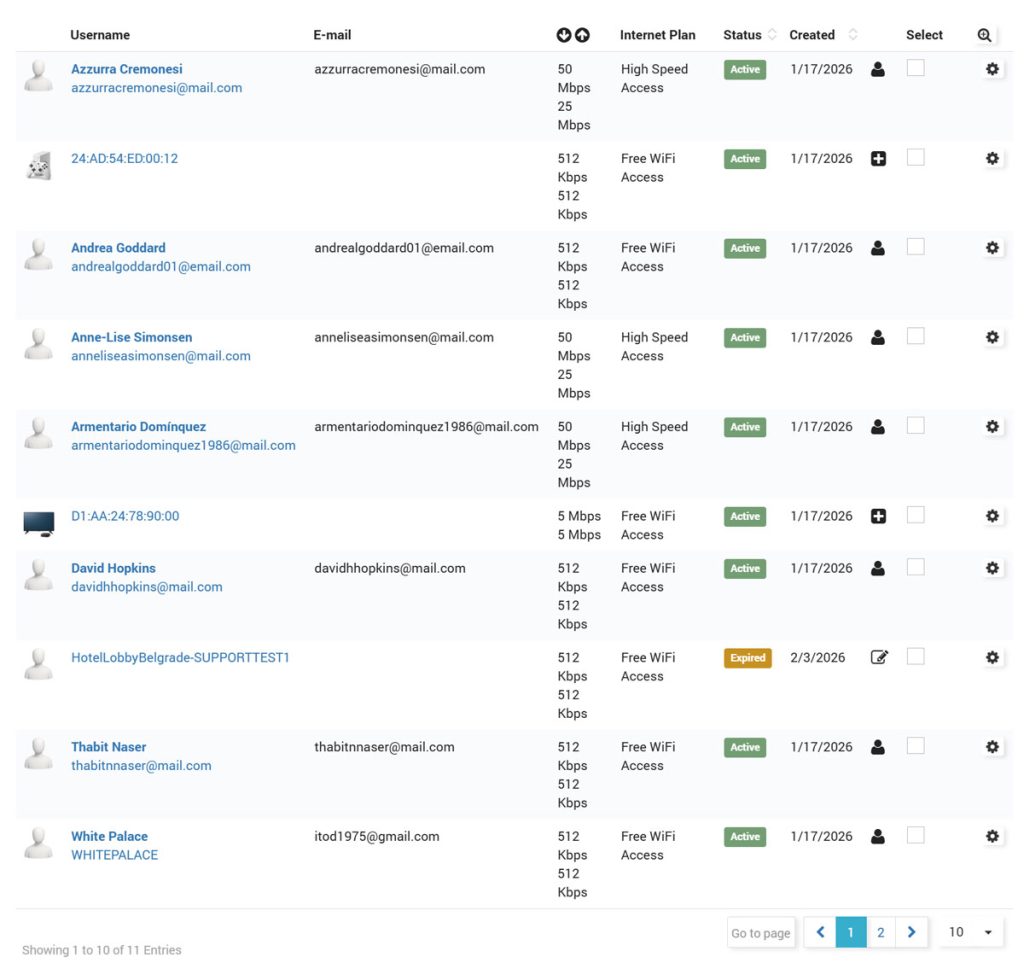Open gear settings for Azzurra Cremonesi row
1024x969 pixels.
tap(992, 70)
